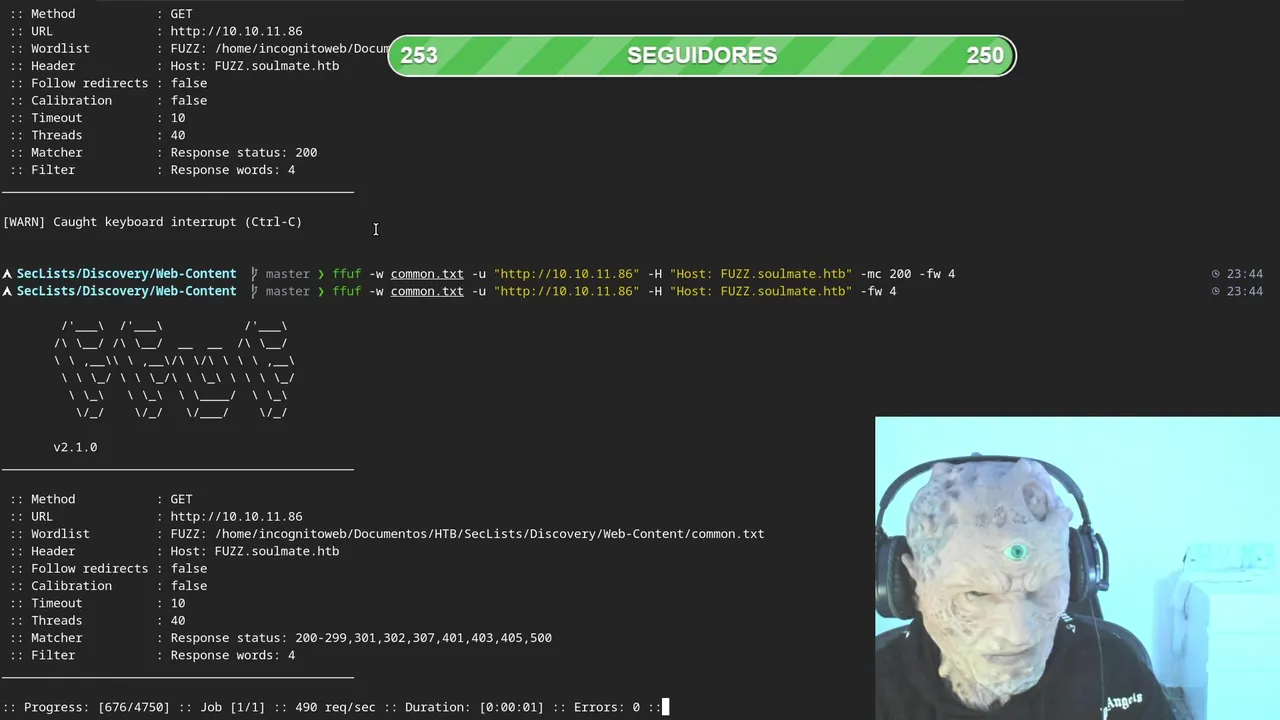
Task: Click the git branch icon on the final command line
Action: 255,291
